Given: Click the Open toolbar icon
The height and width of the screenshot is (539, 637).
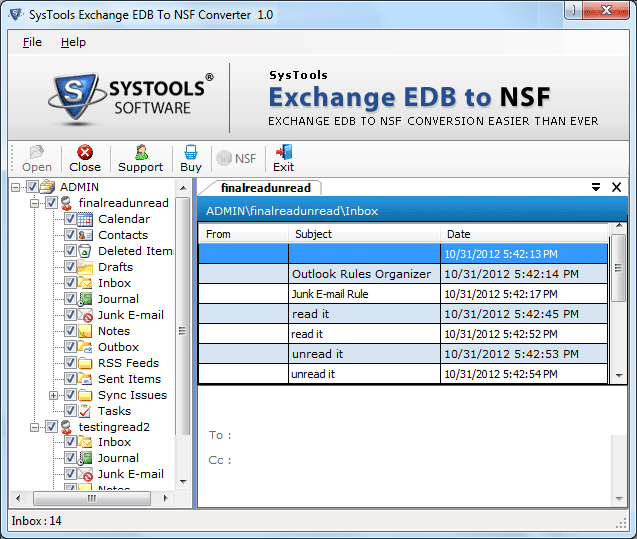Looking at the screenshot, I should pyautogui.click(x=37, y=152).
